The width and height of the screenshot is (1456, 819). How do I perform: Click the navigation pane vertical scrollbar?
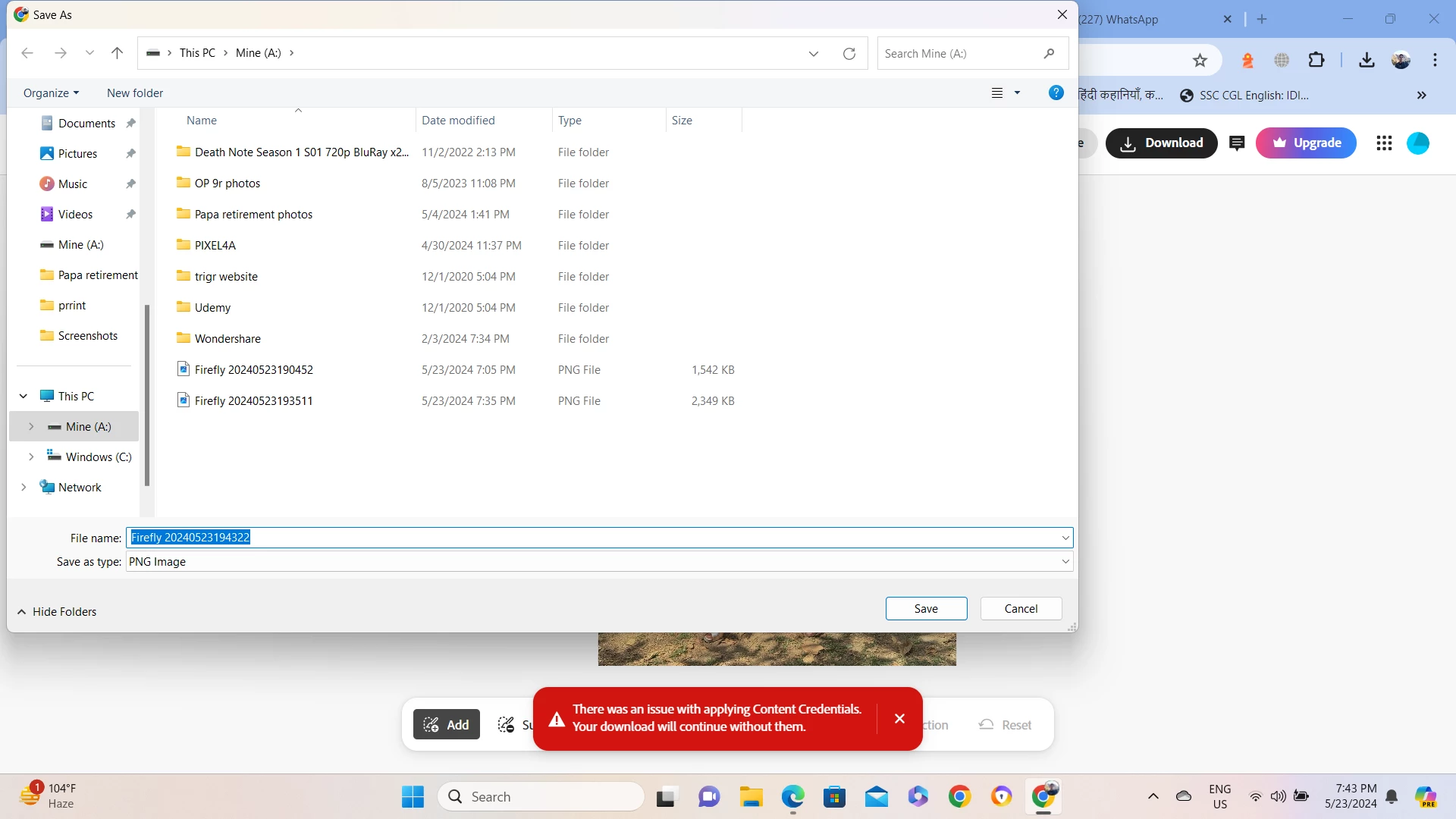[147, 394]
